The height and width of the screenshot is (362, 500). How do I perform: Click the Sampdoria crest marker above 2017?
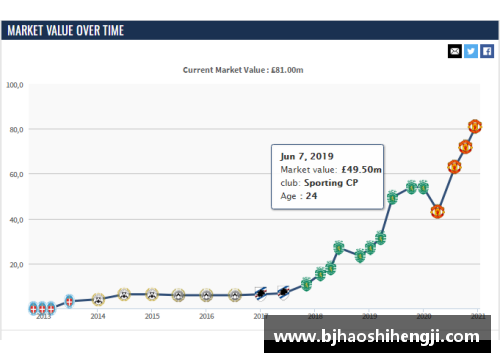click(x=261, y=294)
